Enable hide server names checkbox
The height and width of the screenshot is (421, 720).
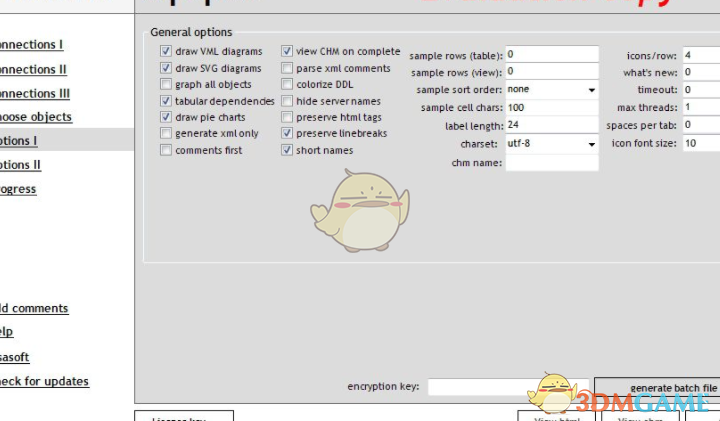287,101
